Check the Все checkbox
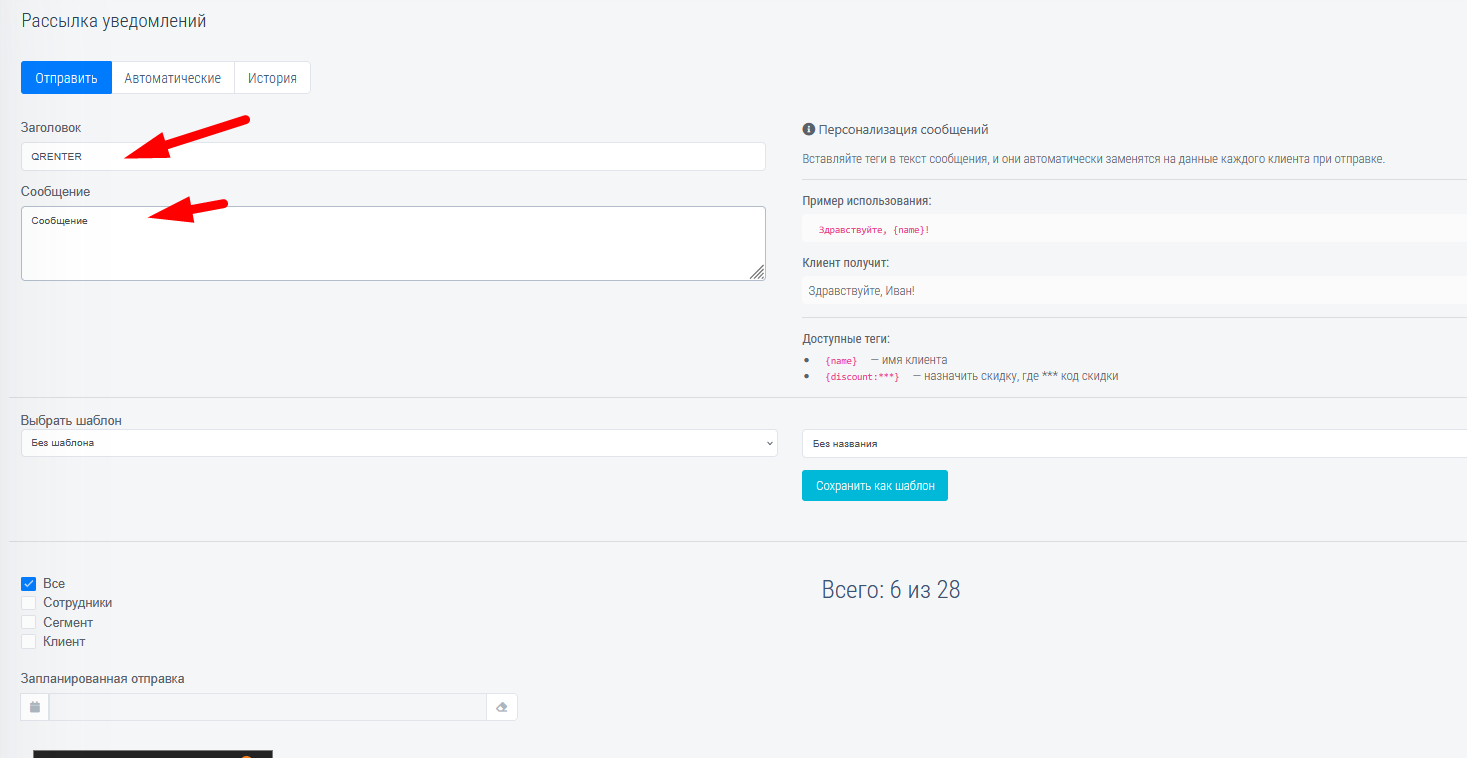The width and height of the screenshot is (1467, 758). pyautogui.click(x=29, y=584)
